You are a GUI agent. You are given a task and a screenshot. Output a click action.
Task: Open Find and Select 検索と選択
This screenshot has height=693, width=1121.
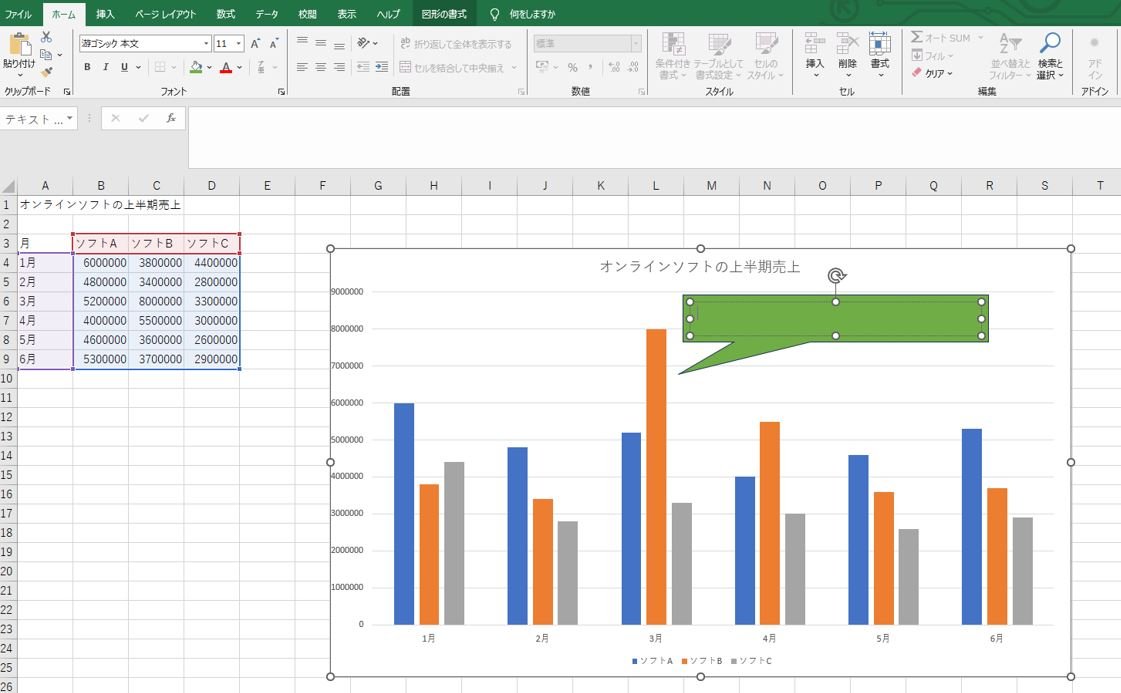click(1050, 56)
